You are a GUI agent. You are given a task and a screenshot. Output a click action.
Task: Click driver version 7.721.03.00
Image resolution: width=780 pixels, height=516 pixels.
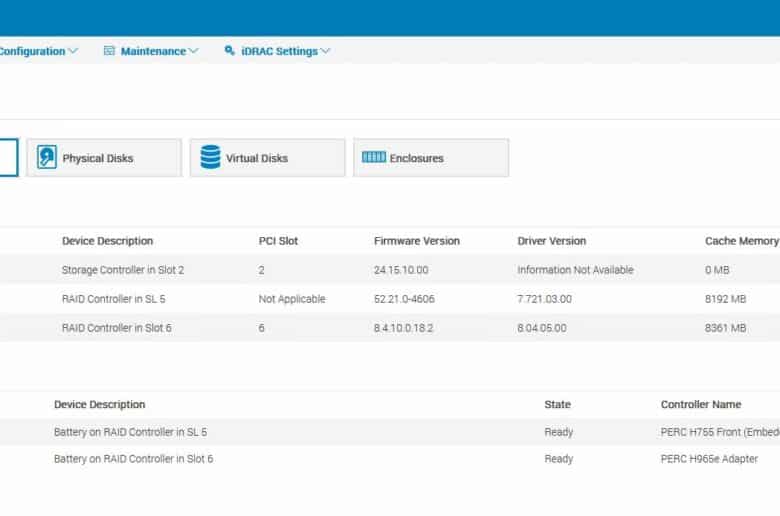click(545, 299)
